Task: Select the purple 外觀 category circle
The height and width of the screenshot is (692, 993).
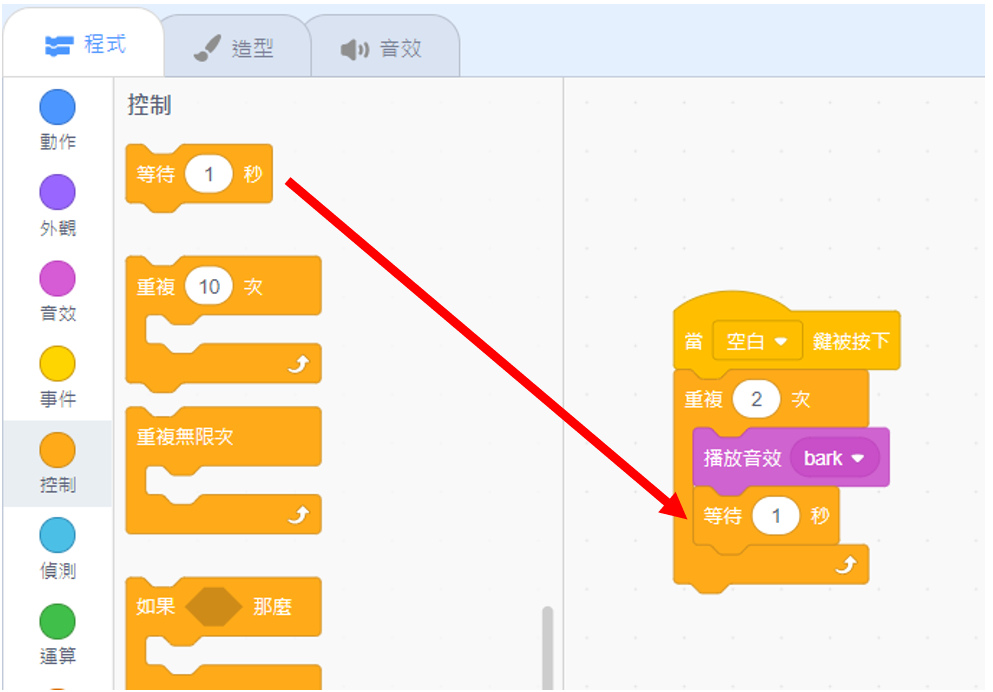Action: 58,192
